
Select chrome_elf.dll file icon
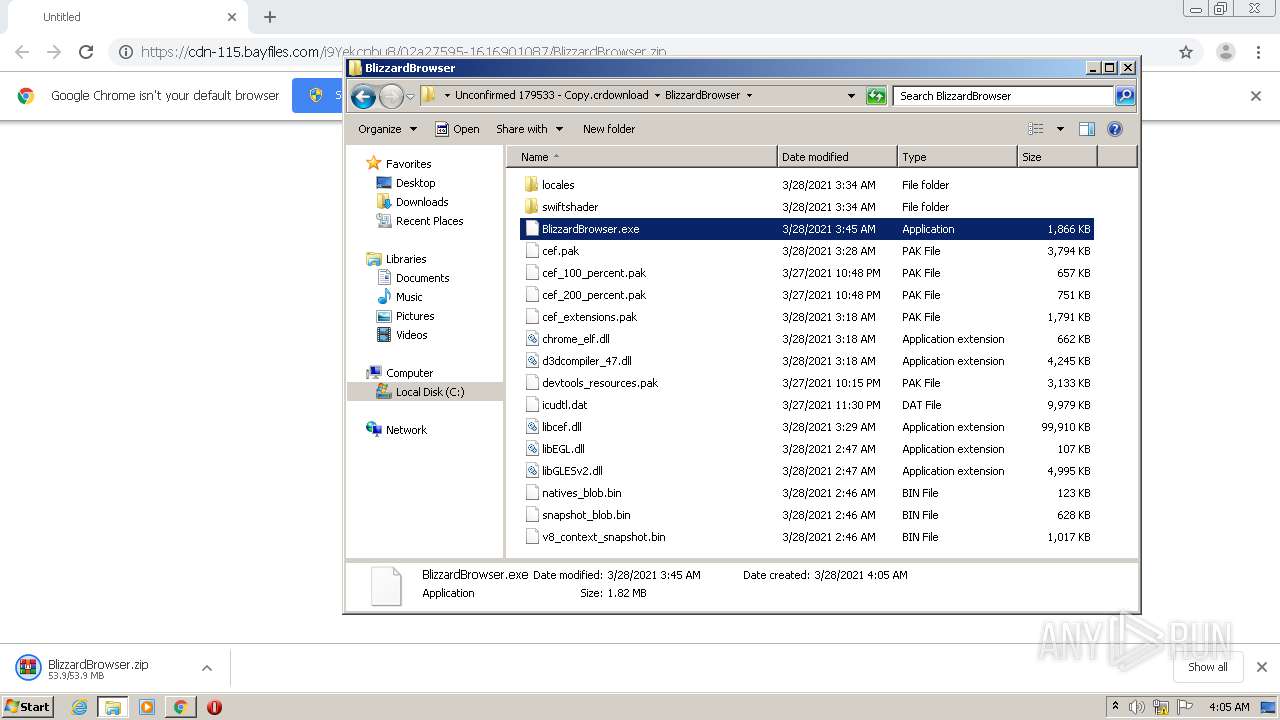[532, 339]
